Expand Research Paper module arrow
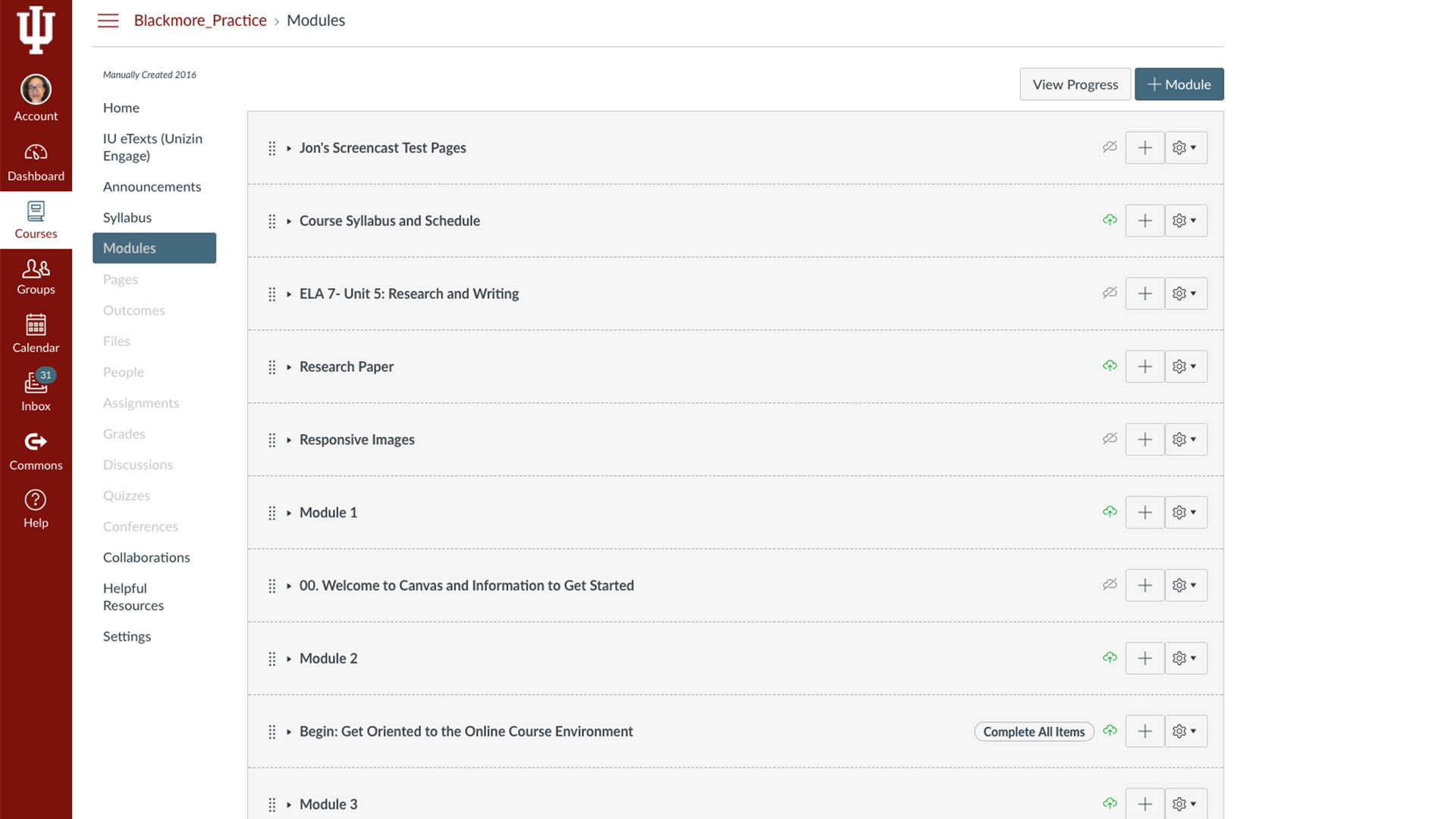The height and width of the screenshot is (819, 1456). [x=289, y=367]
